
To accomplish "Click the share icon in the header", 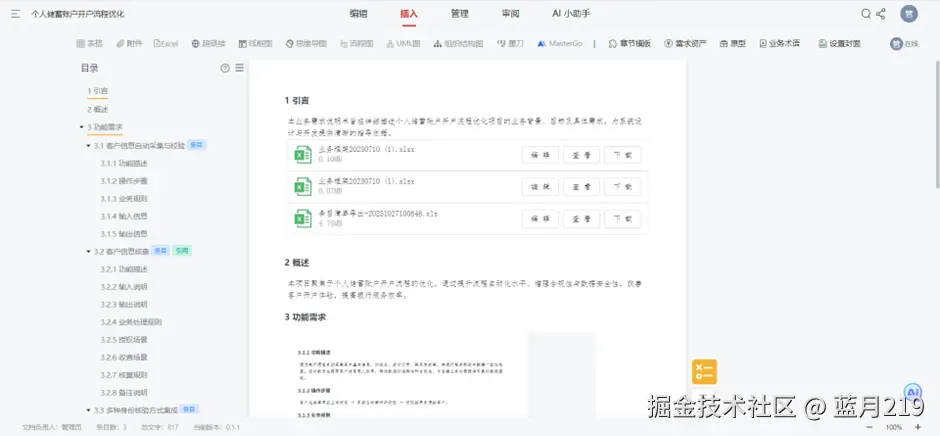I will click(x=881, y=14).
